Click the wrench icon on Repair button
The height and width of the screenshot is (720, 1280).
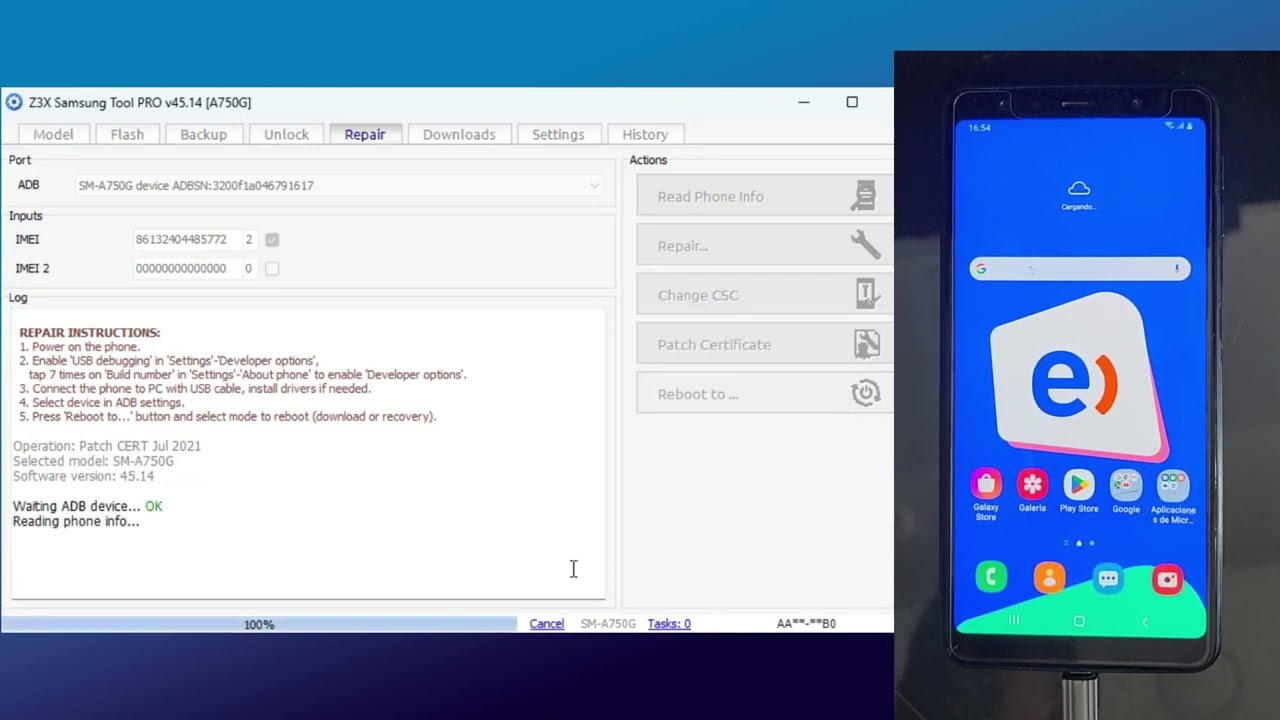pyautogui.click(x=865, y=245)
